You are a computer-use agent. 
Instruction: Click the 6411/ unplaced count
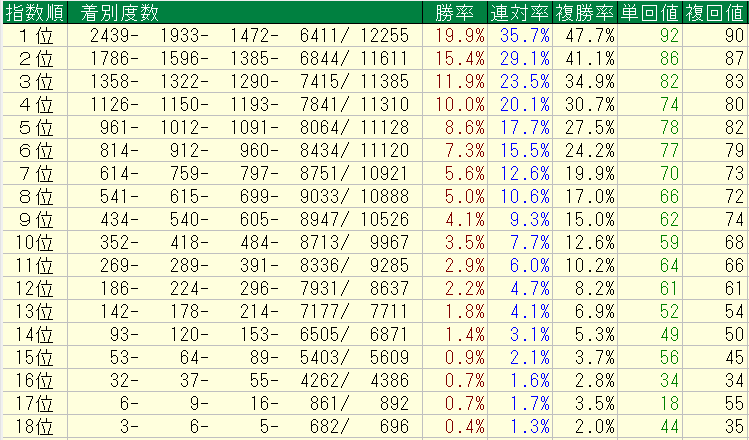tap(325, 36)
